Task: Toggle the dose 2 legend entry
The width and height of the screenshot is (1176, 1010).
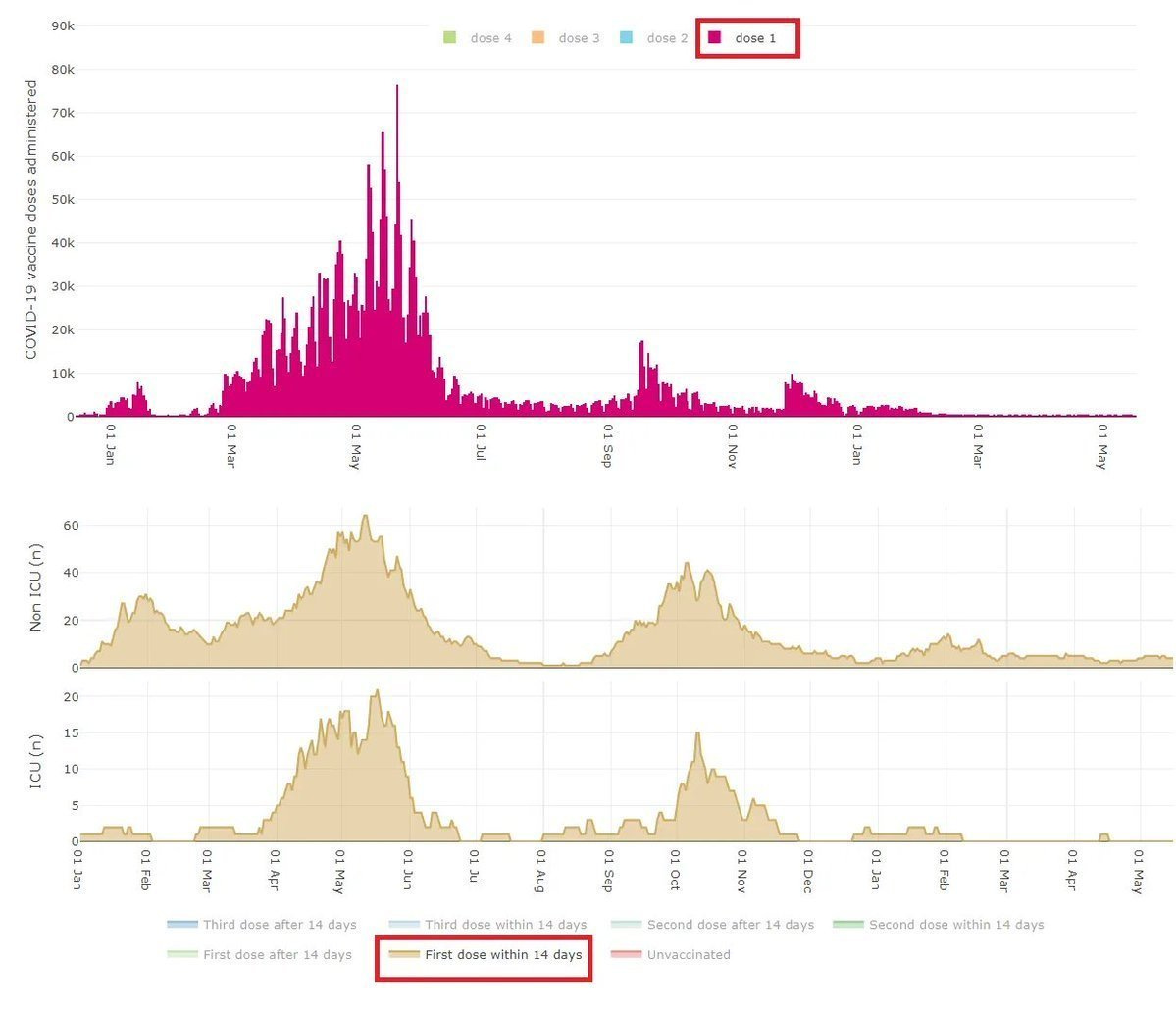Action: (x=654, y=38)
